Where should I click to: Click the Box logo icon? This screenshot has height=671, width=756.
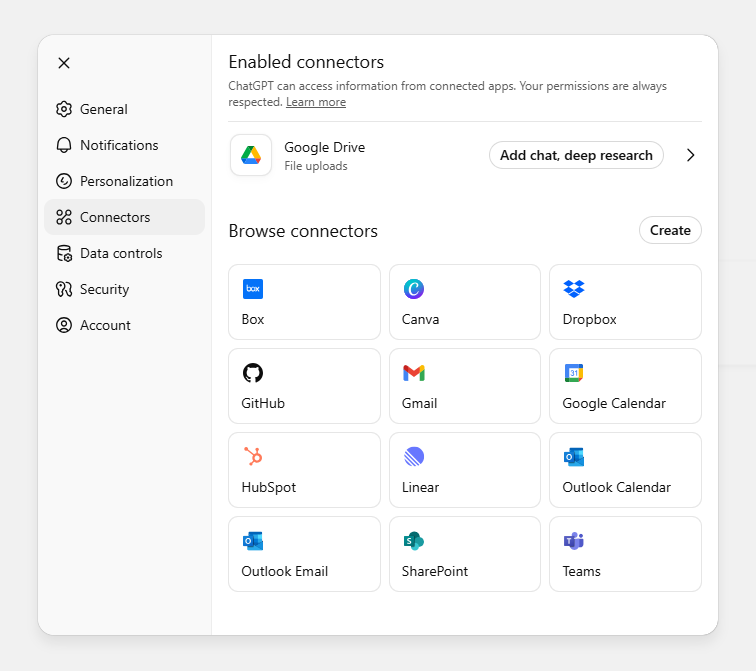point(253,289)
